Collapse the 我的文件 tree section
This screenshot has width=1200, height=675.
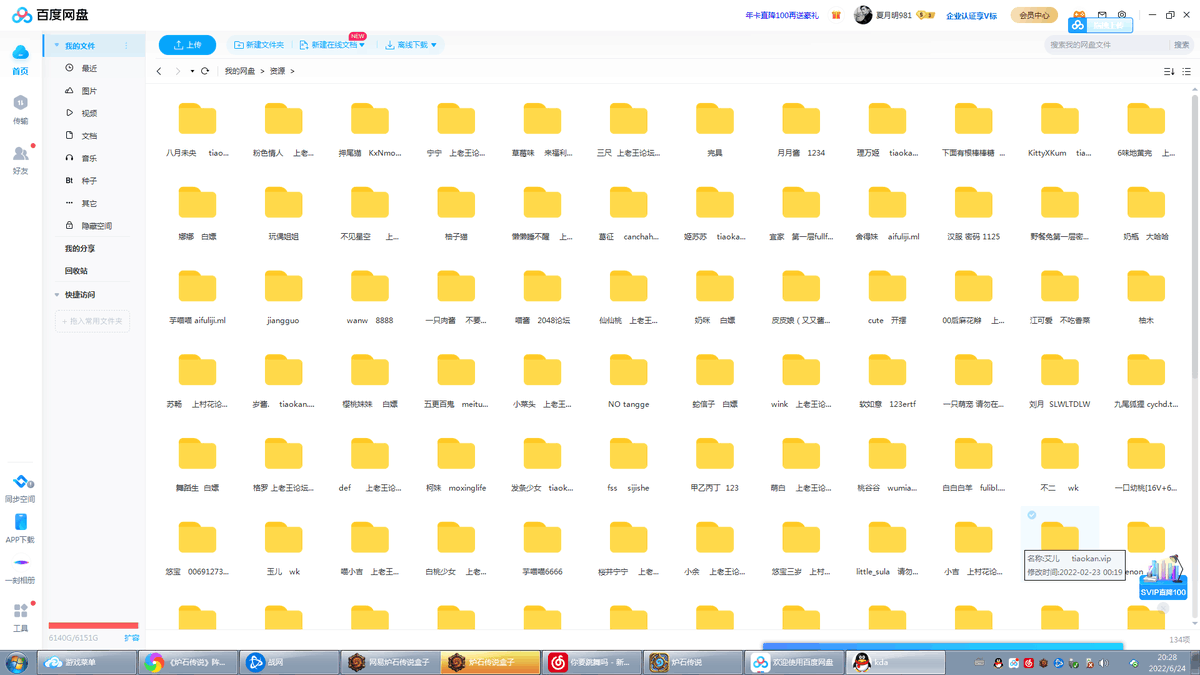(57, 46)
